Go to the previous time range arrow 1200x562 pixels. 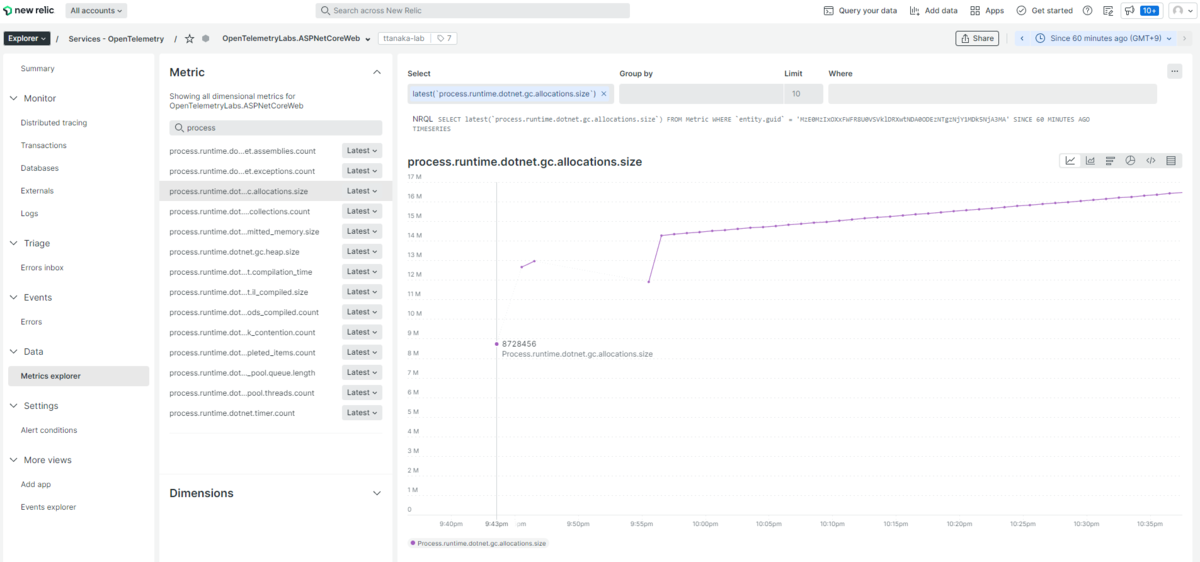(1022, 38)
